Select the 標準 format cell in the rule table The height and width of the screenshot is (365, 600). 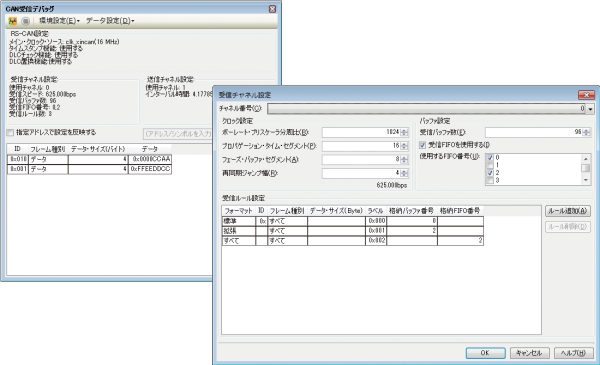[x=239, y=221]
